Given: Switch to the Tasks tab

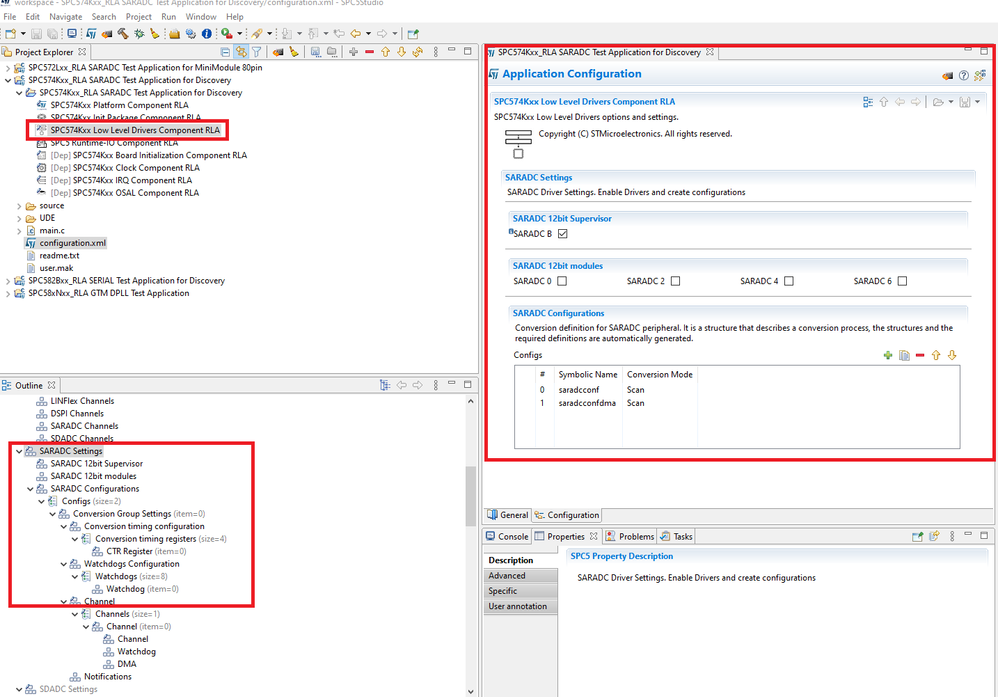Looking at the screenshot, I should (677, 537).
